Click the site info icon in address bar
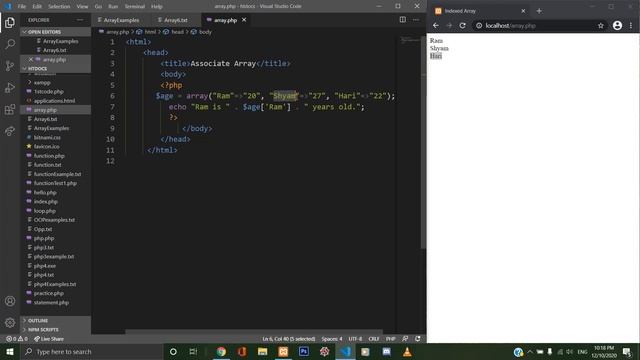 [x=479, y=25]
